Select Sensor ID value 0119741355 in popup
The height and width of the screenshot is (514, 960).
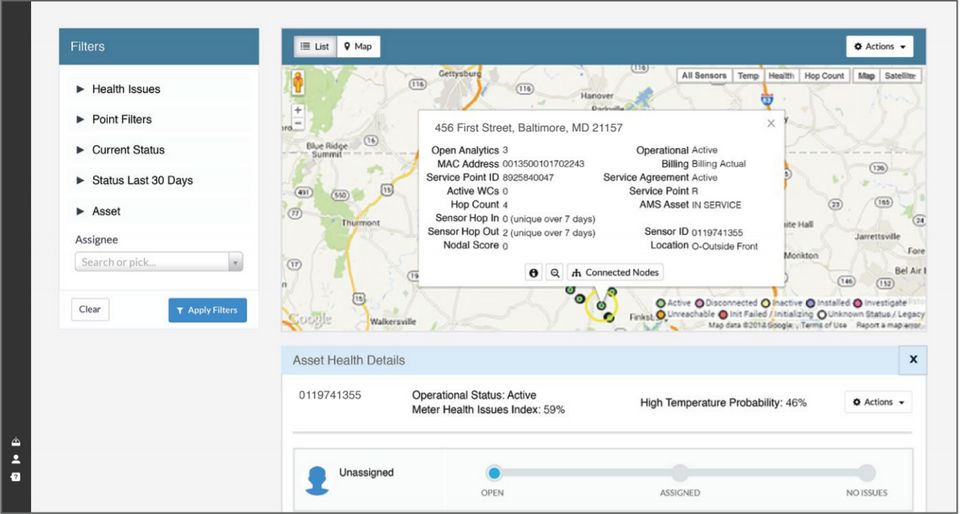[x=717, y=233]
